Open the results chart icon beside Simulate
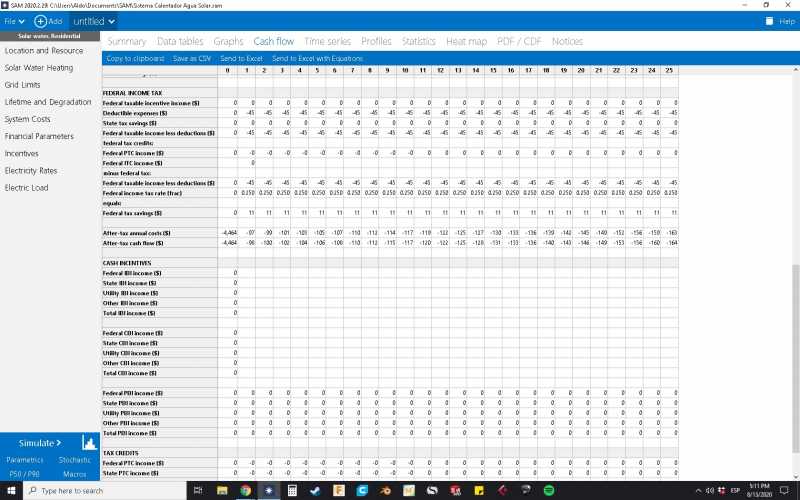 tap(88, 442)
